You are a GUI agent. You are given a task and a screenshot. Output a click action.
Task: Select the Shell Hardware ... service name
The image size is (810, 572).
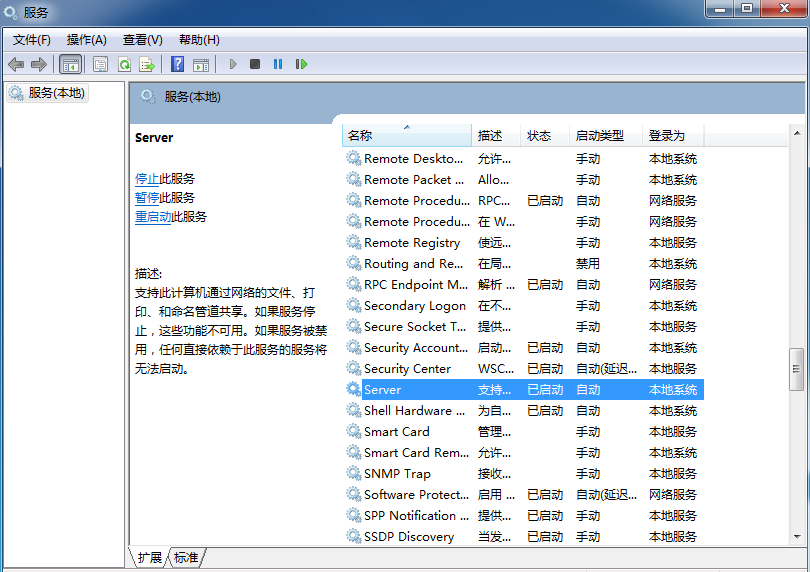pos(414,410)
